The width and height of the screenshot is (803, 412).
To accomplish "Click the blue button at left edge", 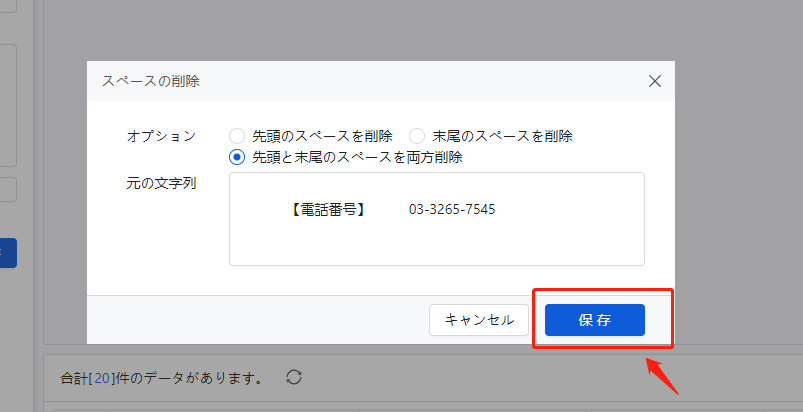I will coord(8,253).
